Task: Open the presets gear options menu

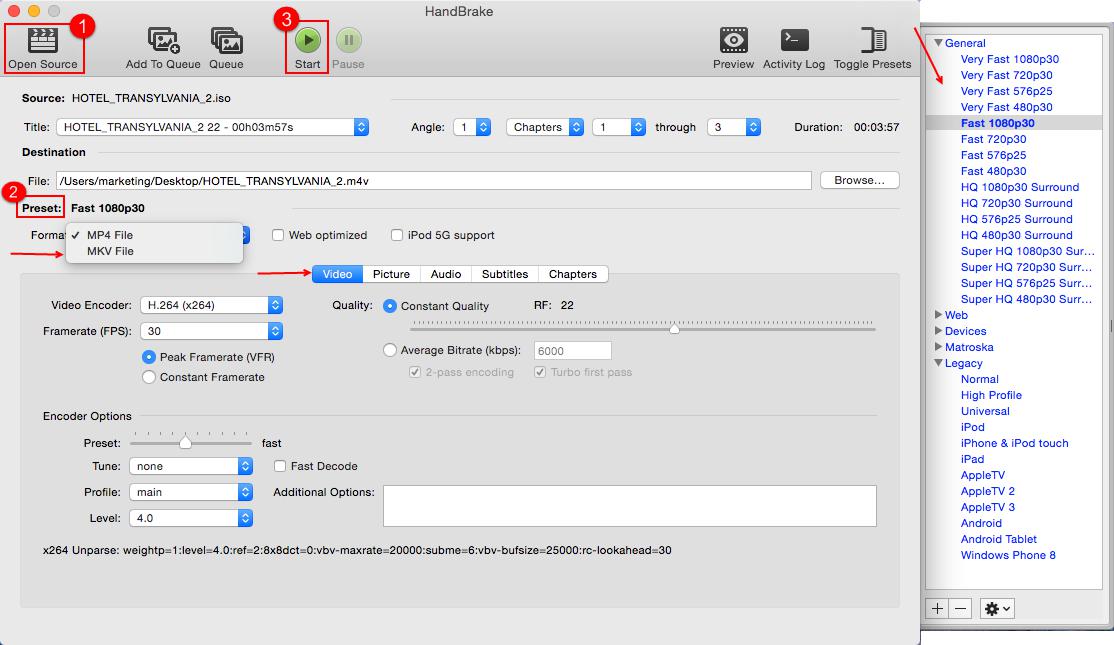Action: pyautogui.click(x=997, y=609)
